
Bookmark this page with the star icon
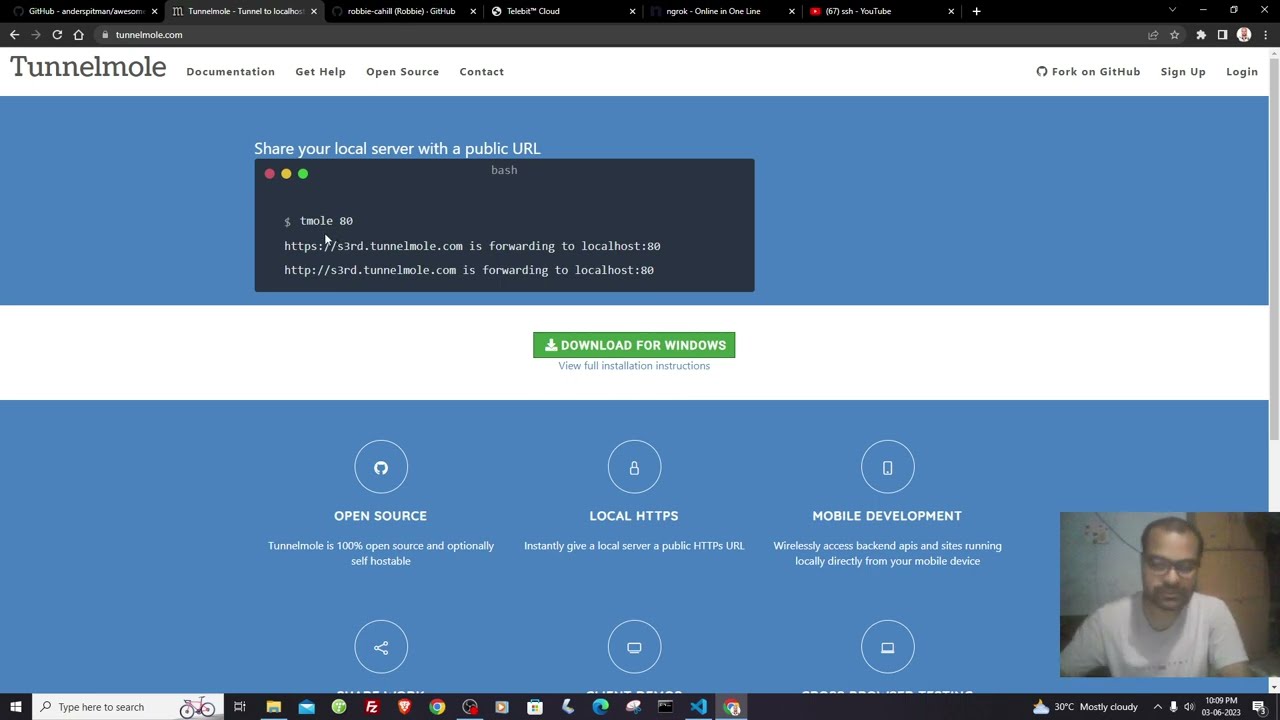1174,35
